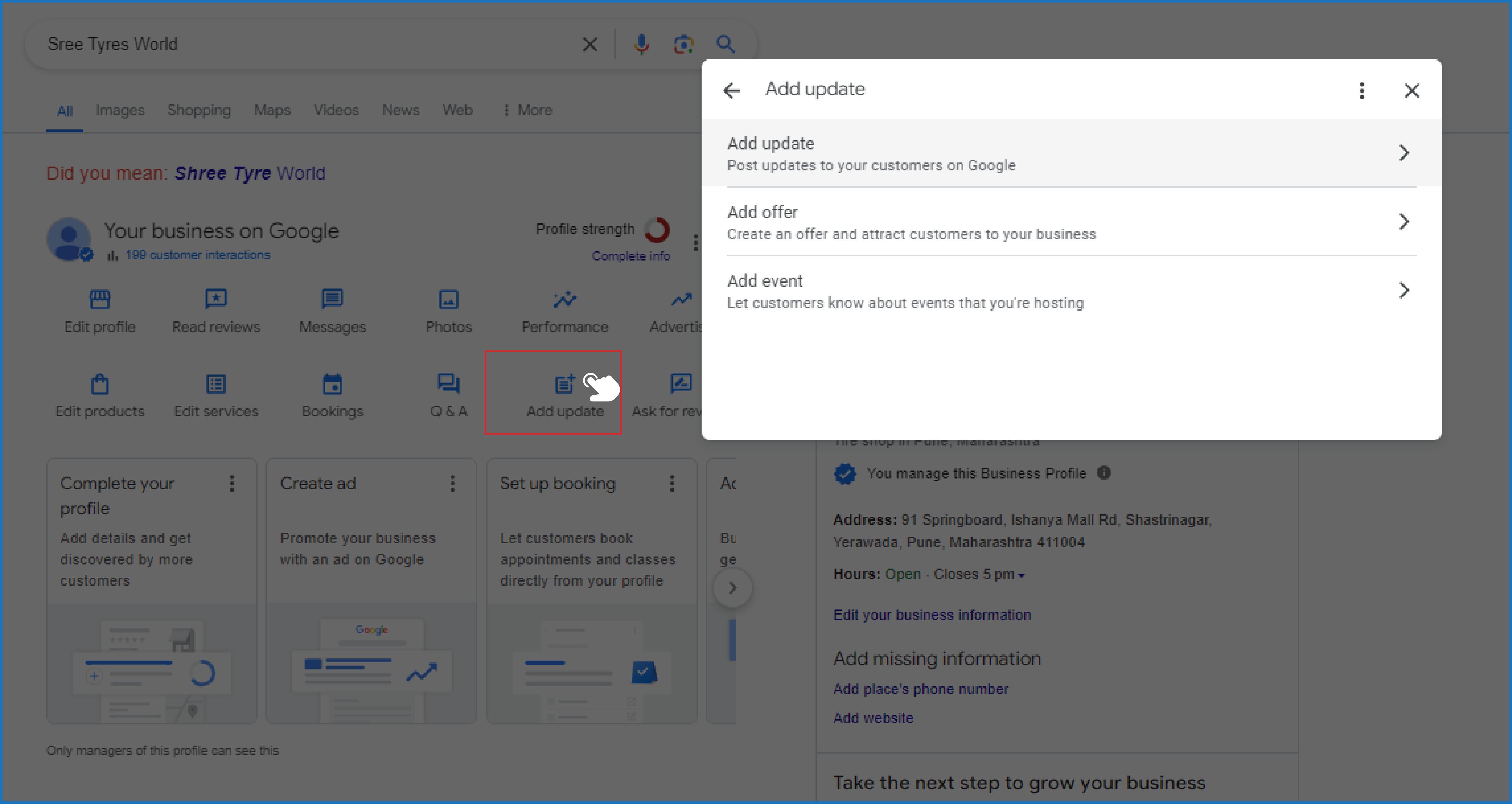Screen dimensions: 1512x804
Task: Switch to Web tab
Action: click(x=458, y=110)
